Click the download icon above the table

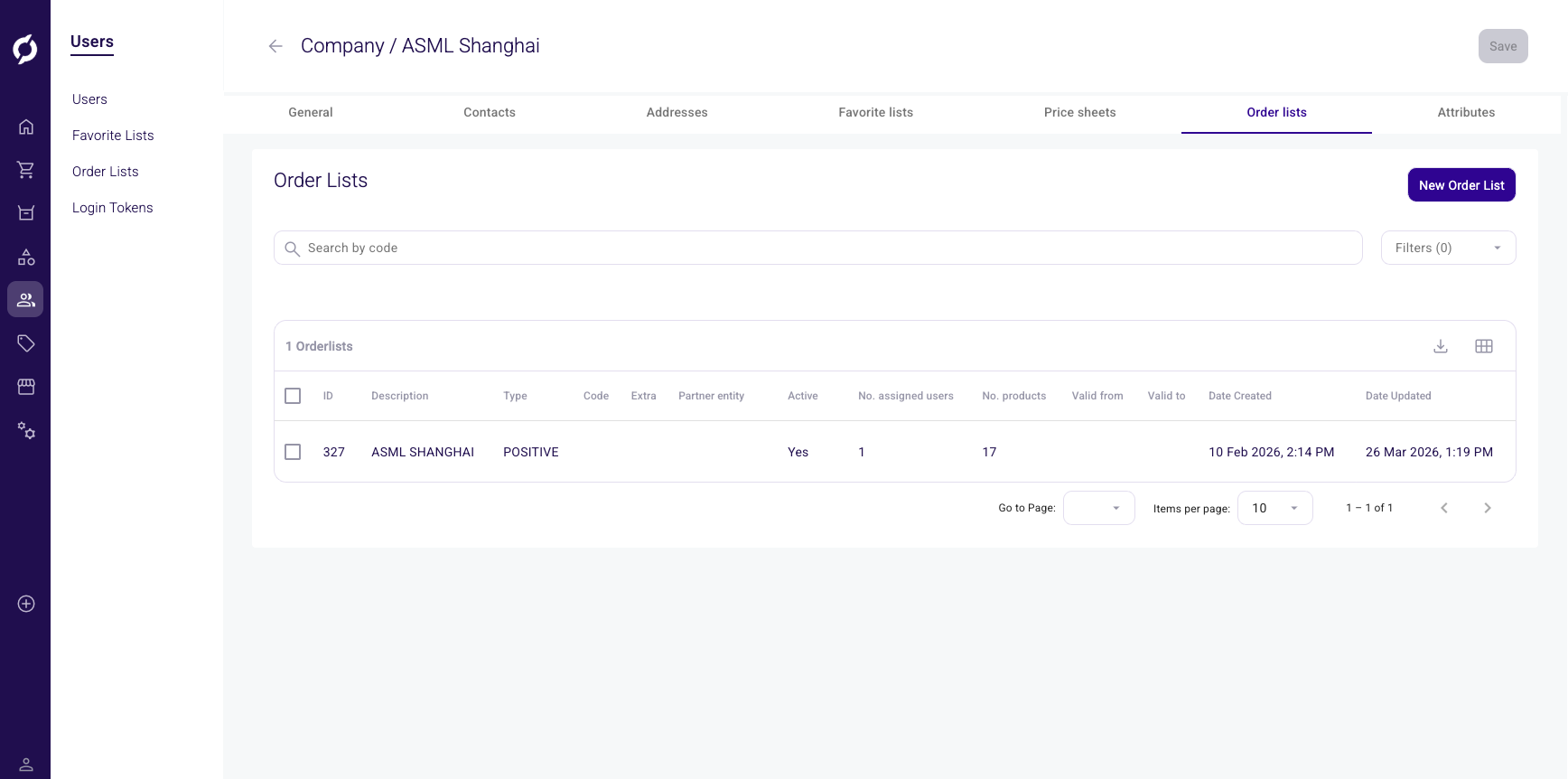pos(1441,346)
